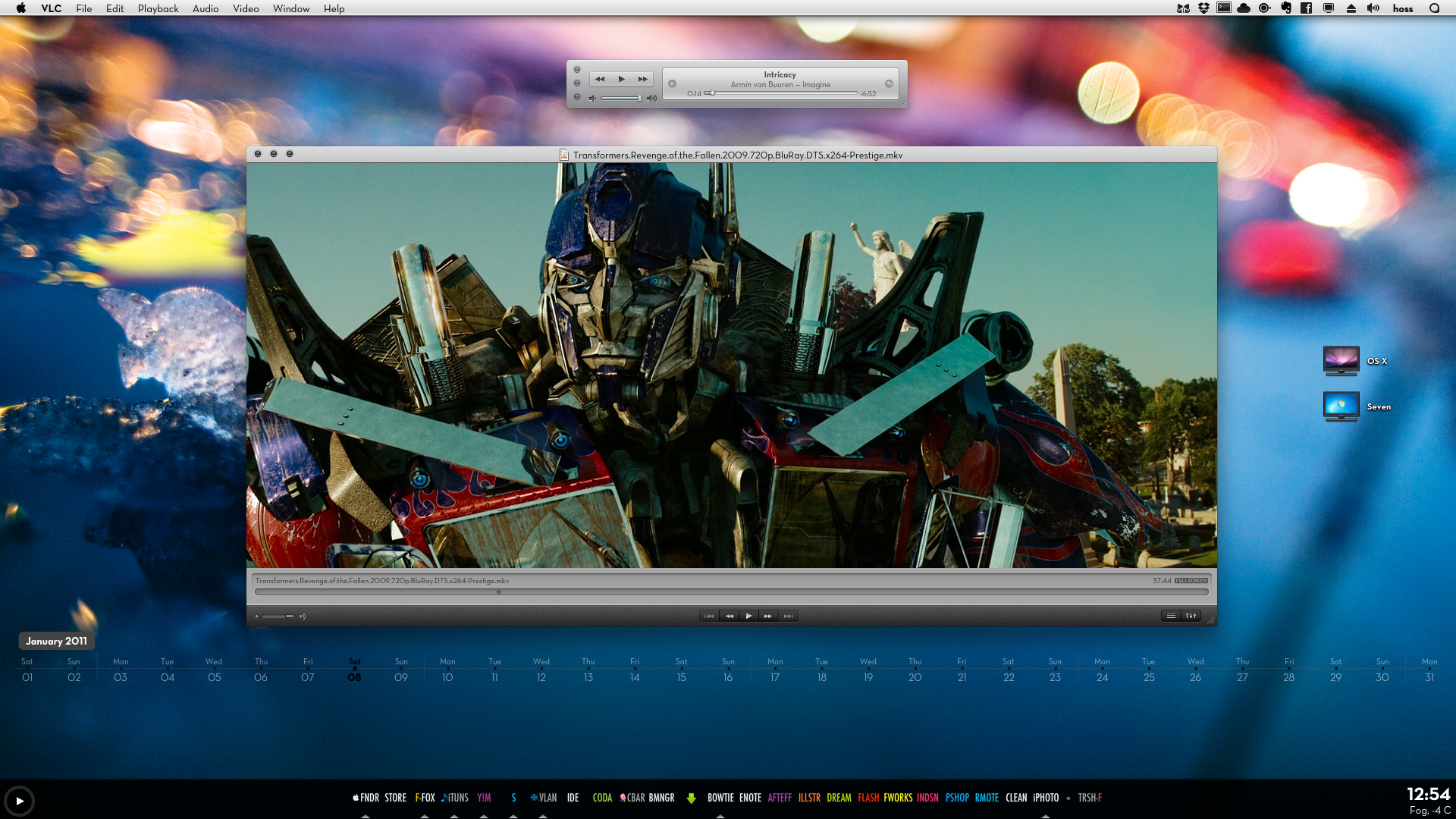Click the VLC window title filename
Image resolution: width=1456 pixels, height=819 pixels.
737,155
